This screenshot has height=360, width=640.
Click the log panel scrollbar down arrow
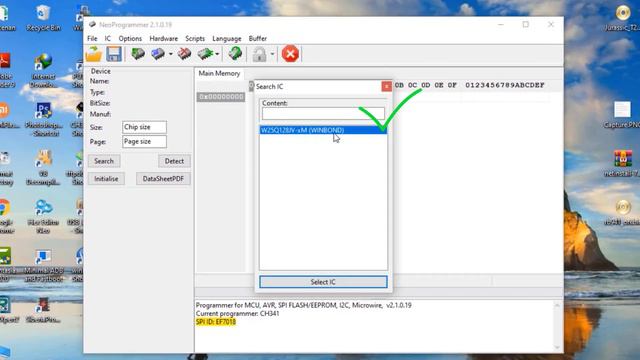click(557, 347)
